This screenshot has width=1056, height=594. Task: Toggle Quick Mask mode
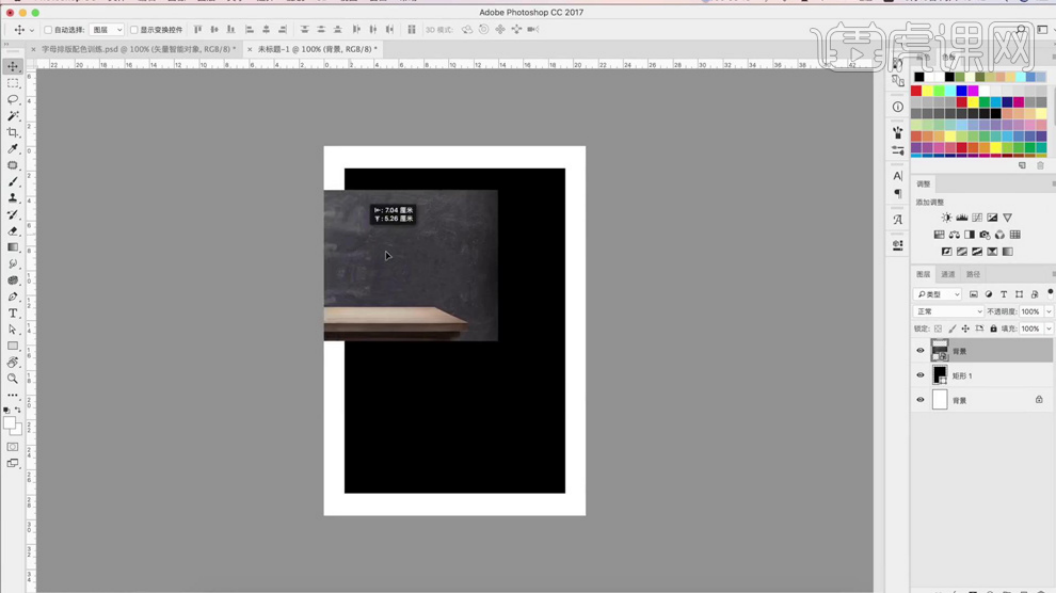point(13,447)
